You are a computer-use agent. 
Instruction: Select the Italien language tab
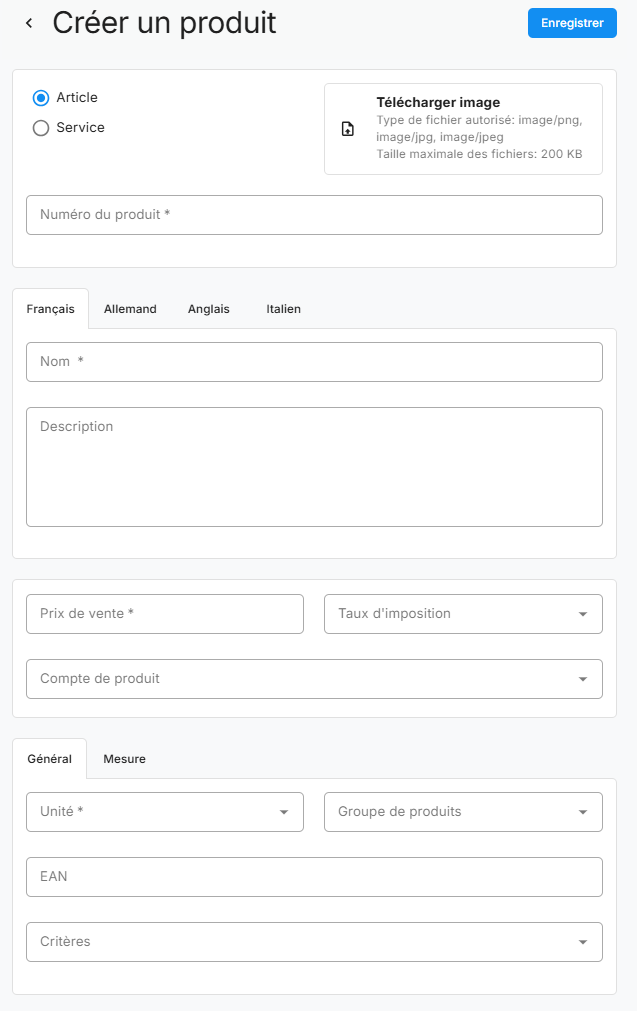283,309
